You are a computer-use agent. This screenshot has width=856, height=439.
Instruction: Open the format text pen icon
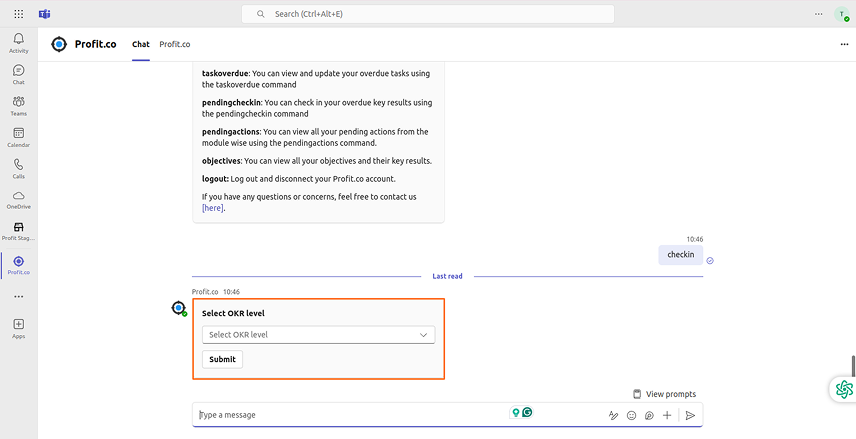[613, 415]
